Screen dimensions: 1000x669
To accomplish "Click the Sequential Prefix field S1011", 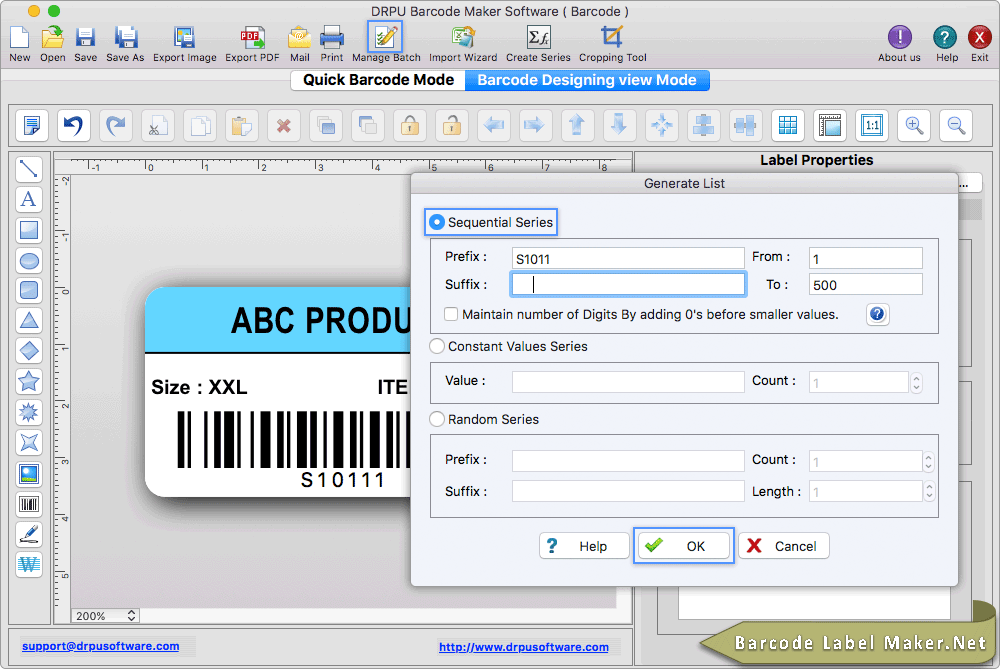I will pos(628,258).
